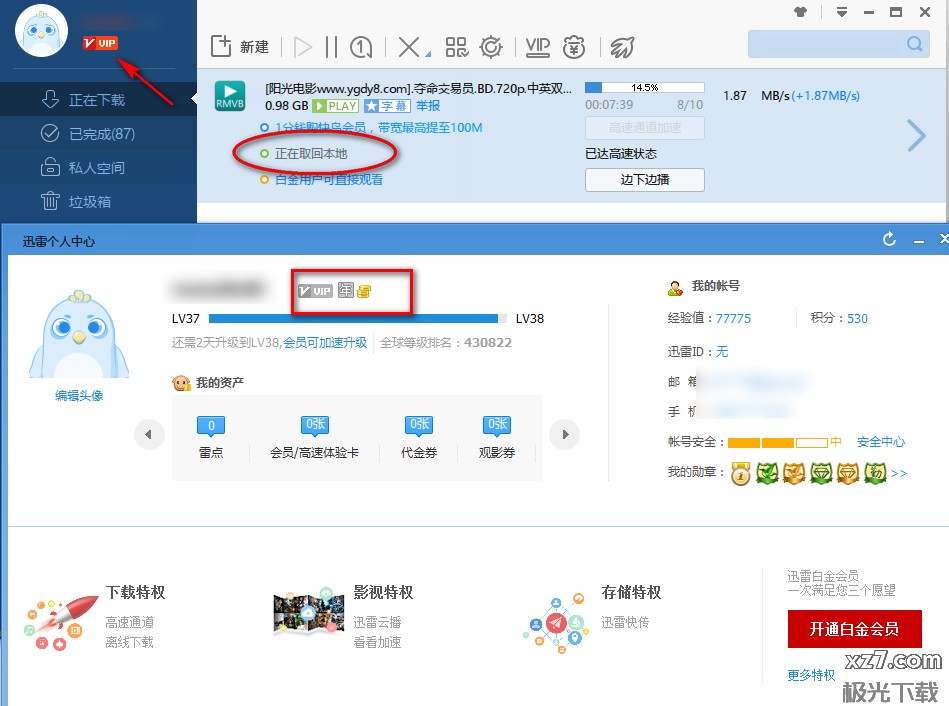The image size is (949, 706).
Task: Expand task details with the right chevron
Action: (x=916, y=136)
